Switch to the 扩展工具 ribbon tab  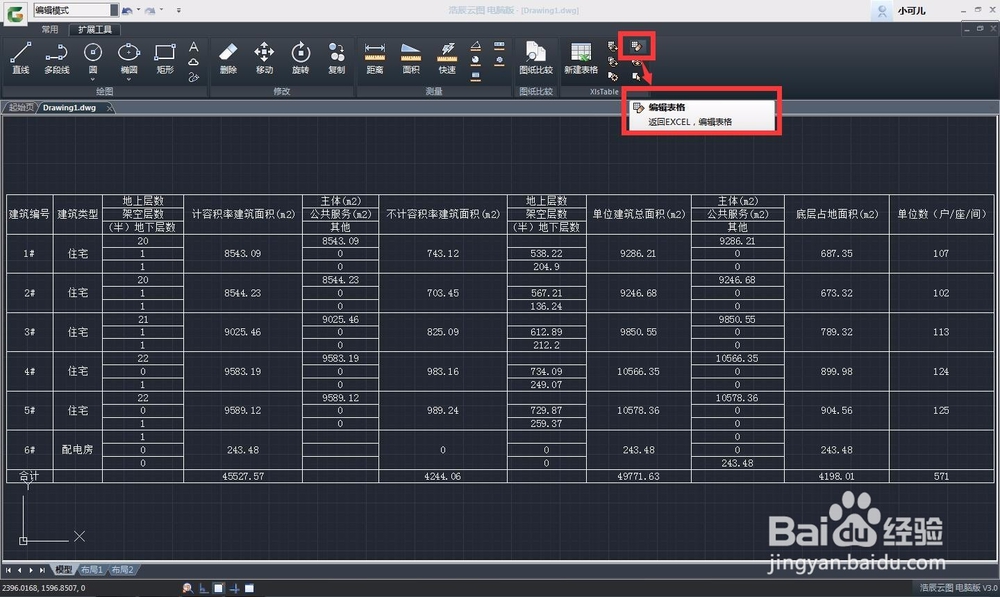pyautogui.click(x=95, y=29)
